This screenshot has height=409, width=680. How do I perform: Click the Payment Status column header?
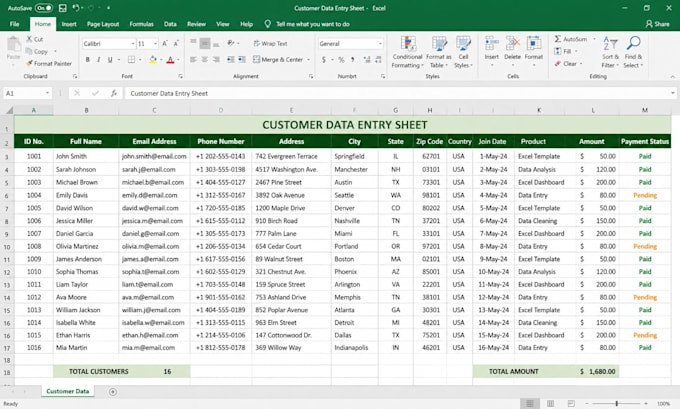point(644,141)
